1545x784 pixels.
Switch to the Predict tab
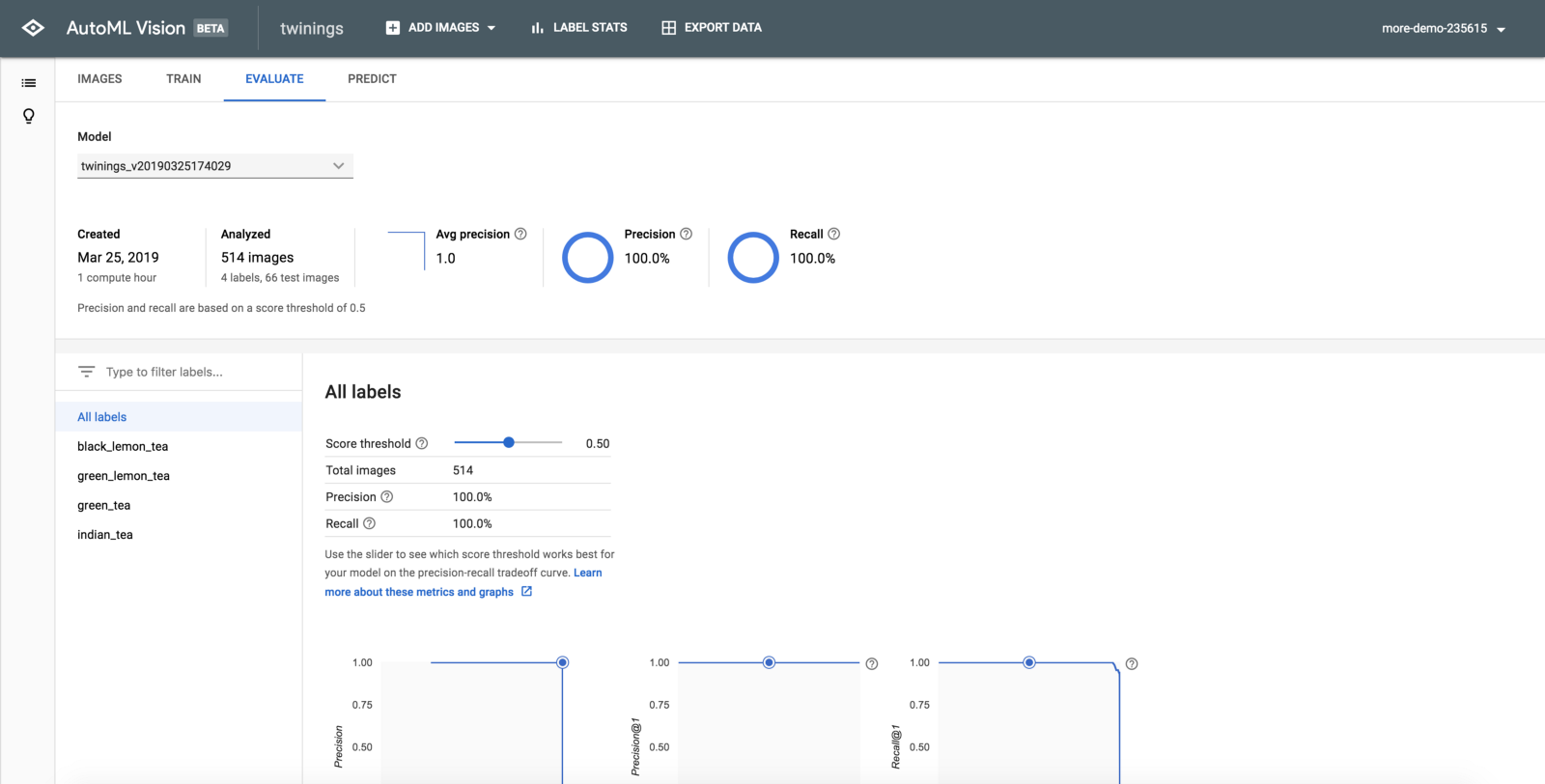372,79
